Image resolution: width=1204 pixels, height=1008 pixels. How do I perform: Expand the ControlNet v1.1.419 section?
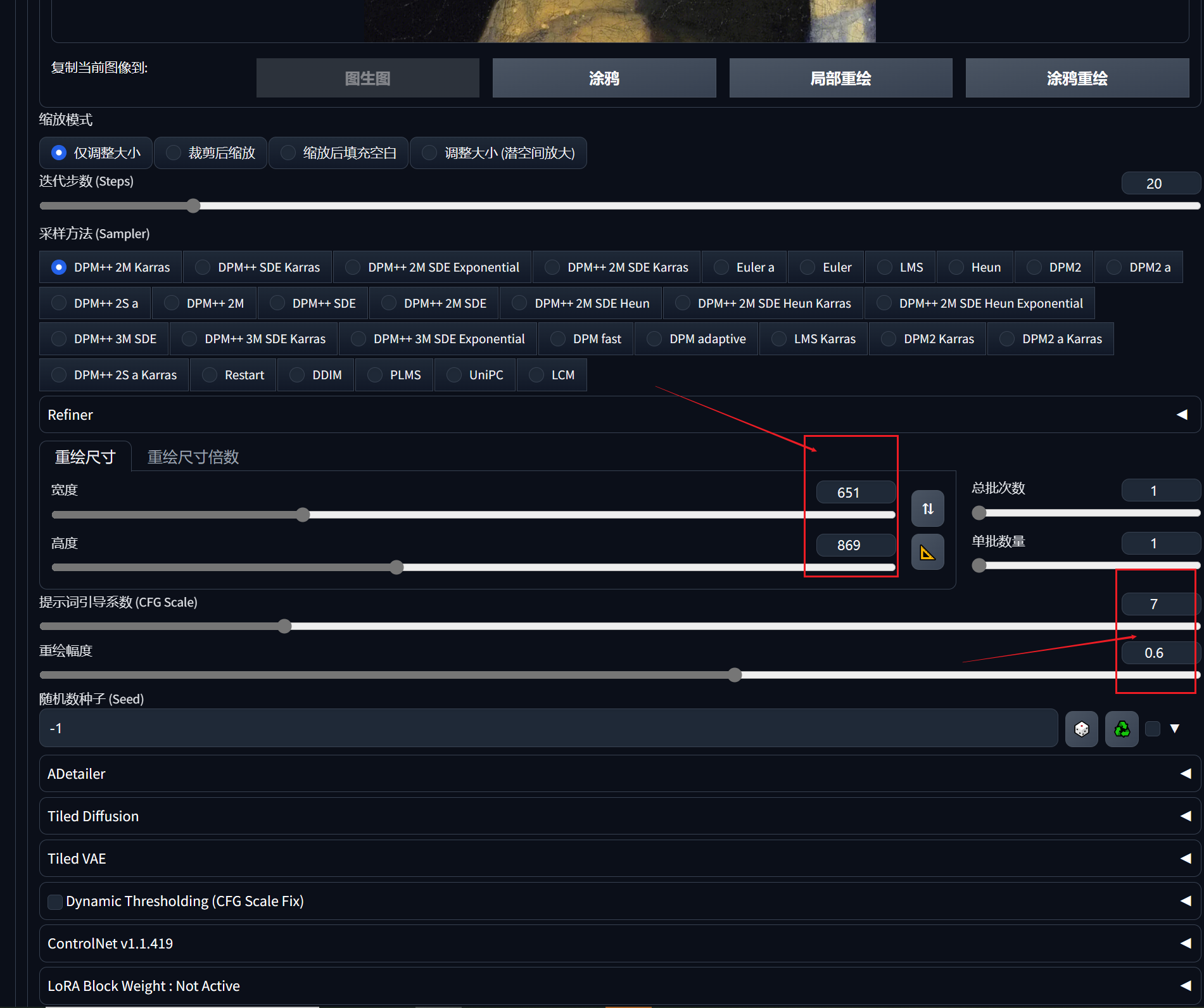(x=620, y=943)
